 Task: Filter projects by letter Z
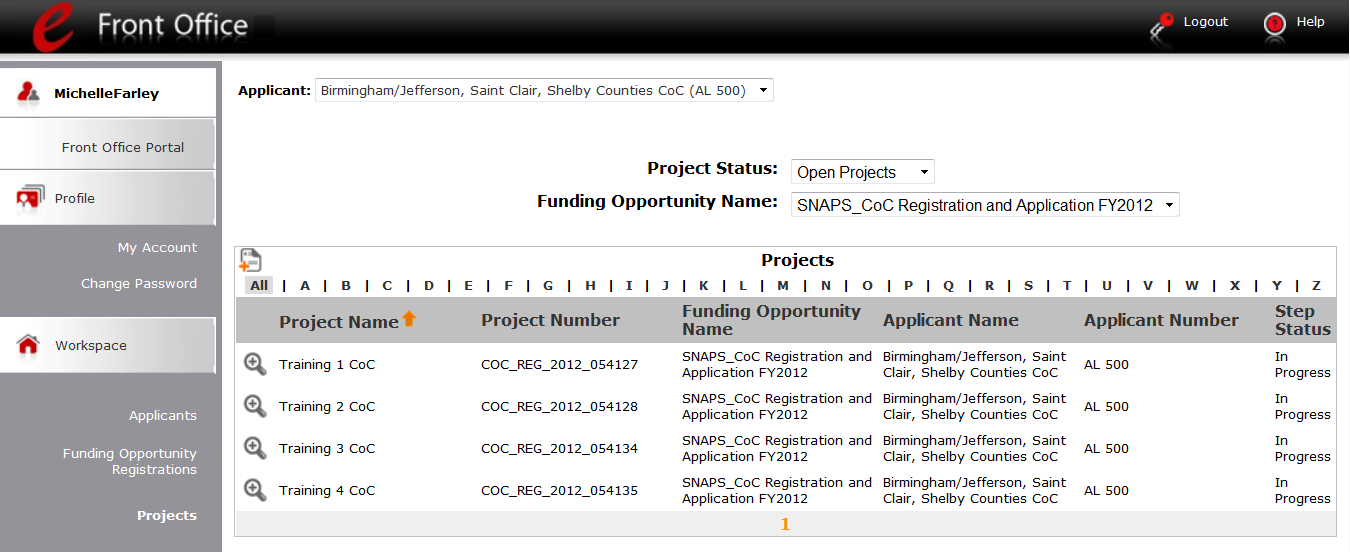1316,285
